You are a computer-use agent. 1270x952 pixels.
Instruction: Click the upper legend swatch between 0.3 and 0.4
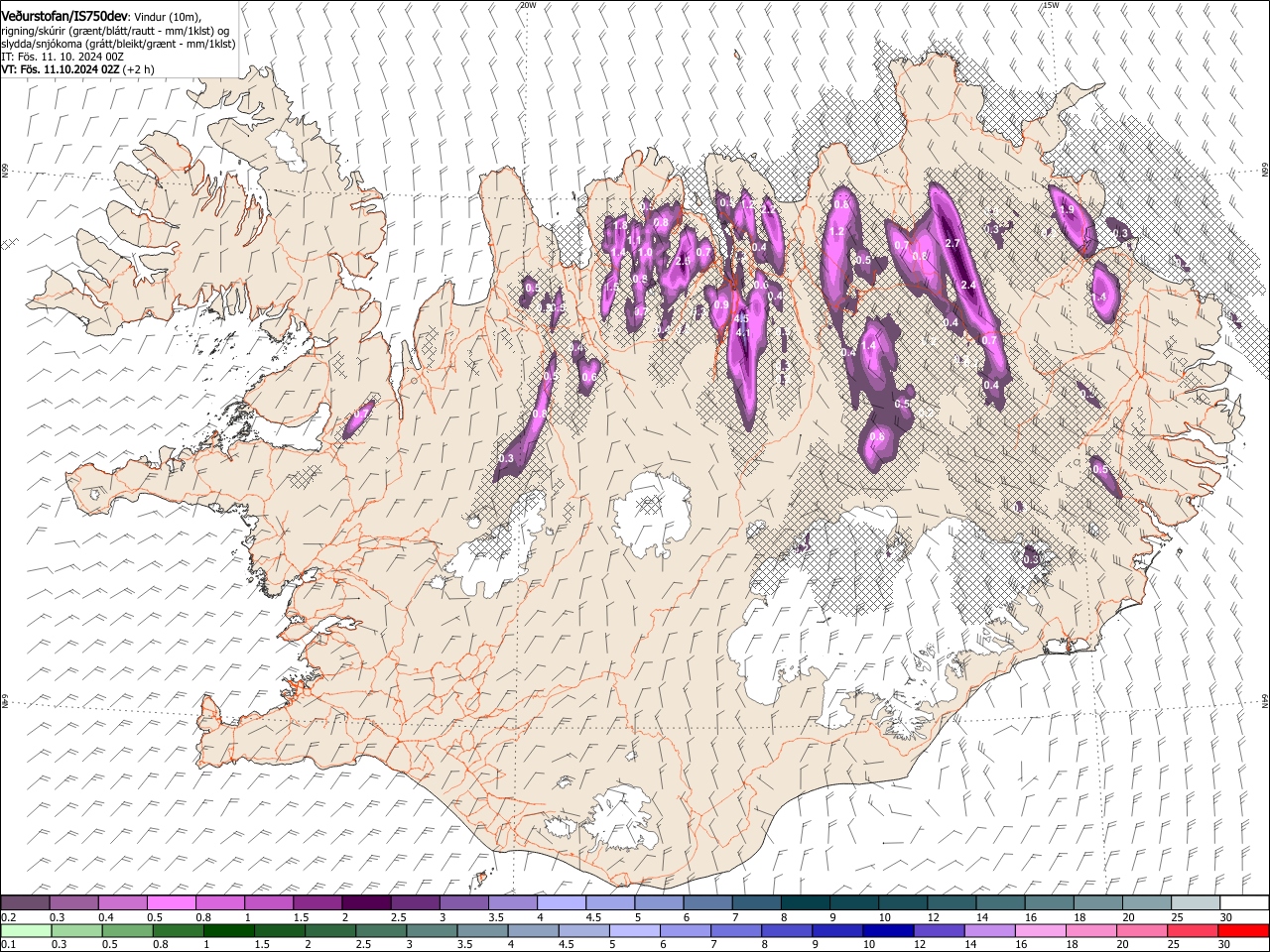pos(74,902)
